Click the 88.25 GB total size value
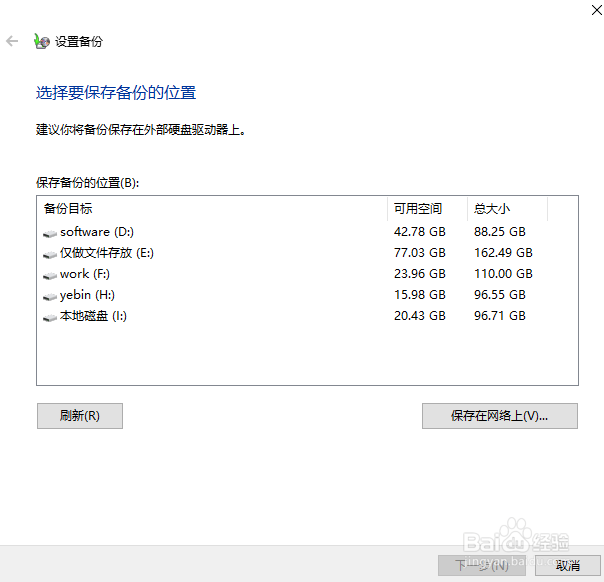 click(x=500, y=232)
